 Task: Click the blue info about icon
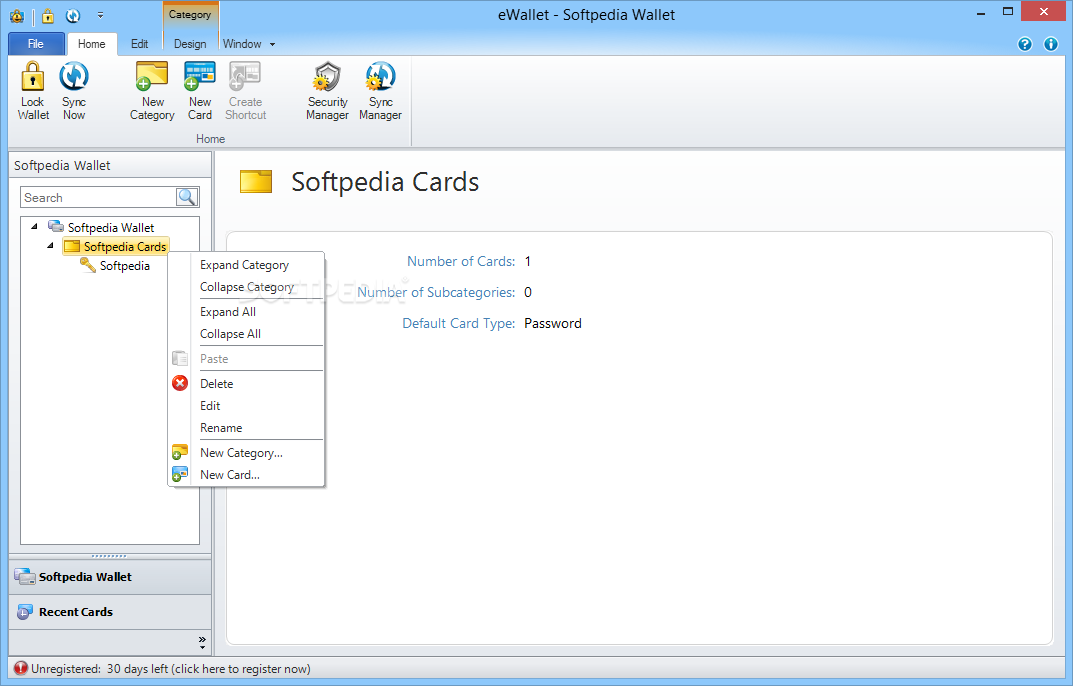tap(1051, 44)
